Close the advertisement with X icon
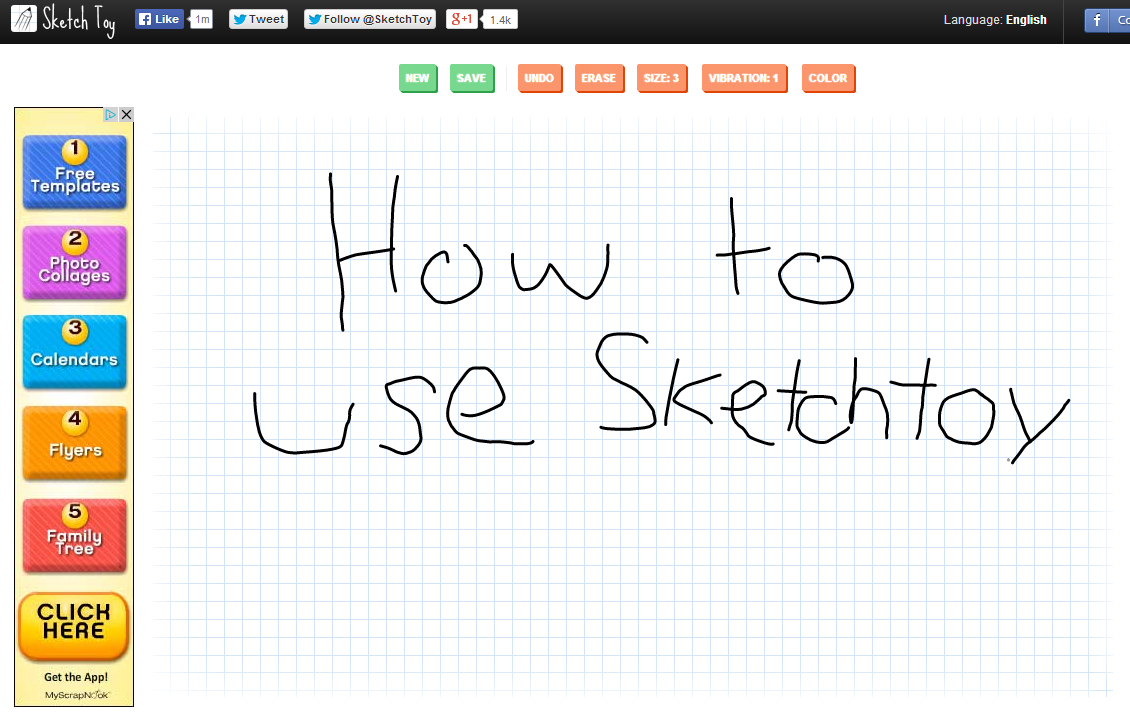1130x717 pixels. tap(126, 115)
